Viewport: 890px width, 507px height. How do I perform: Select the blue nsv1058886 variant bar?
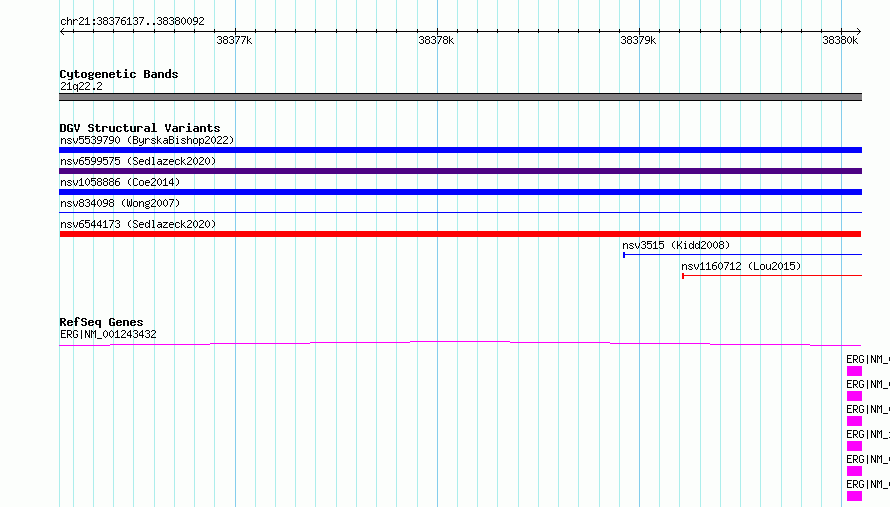[460, 192]
